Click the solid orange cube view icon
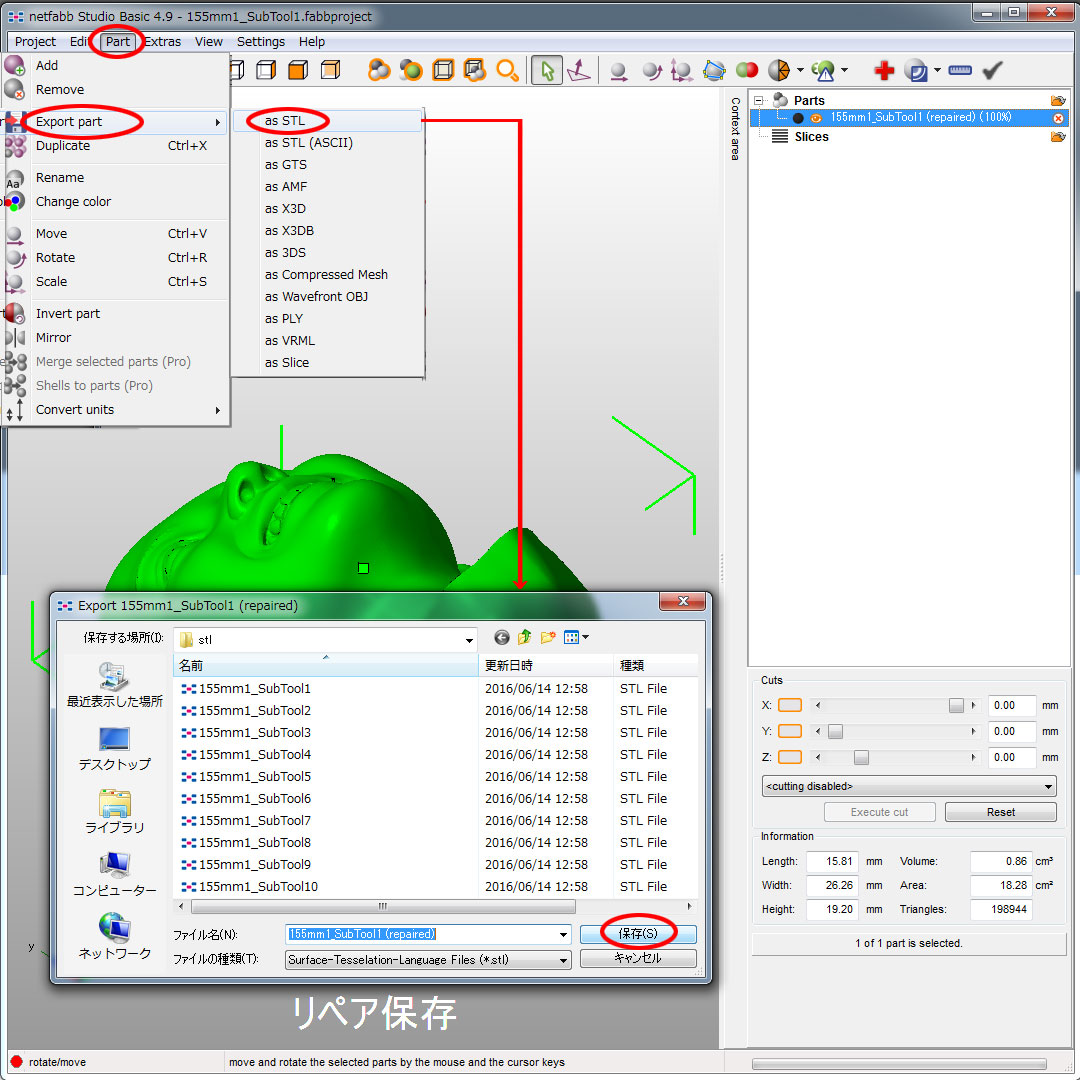This screenshot has height=1080, width=1080. (x=298, y=70)
